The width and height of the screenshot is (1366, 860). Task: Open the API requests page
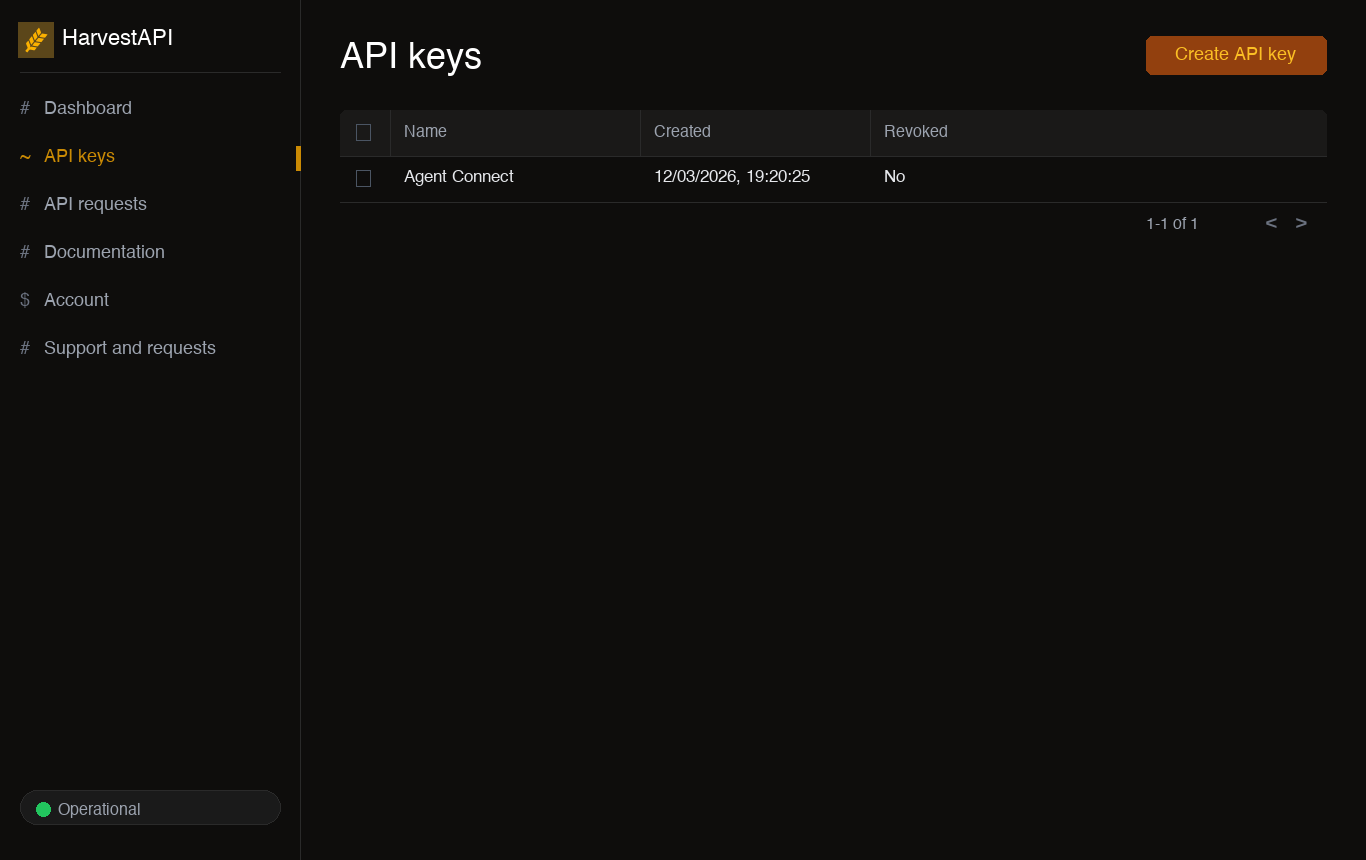95,204
